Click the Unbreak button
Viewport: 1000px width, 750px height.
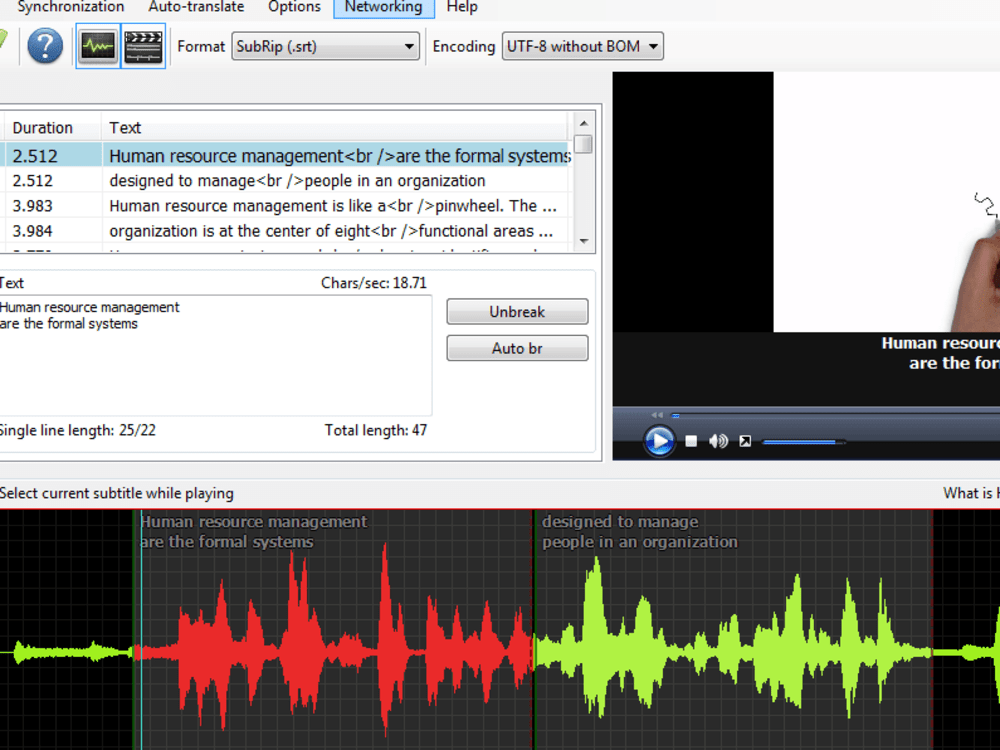[x=517, y=312]
